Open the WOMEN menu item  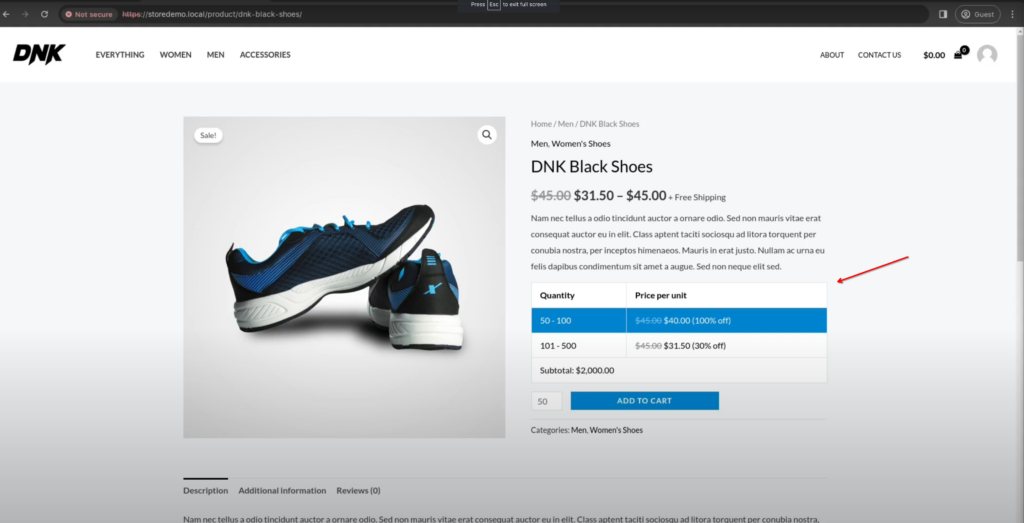pos(176,55)
